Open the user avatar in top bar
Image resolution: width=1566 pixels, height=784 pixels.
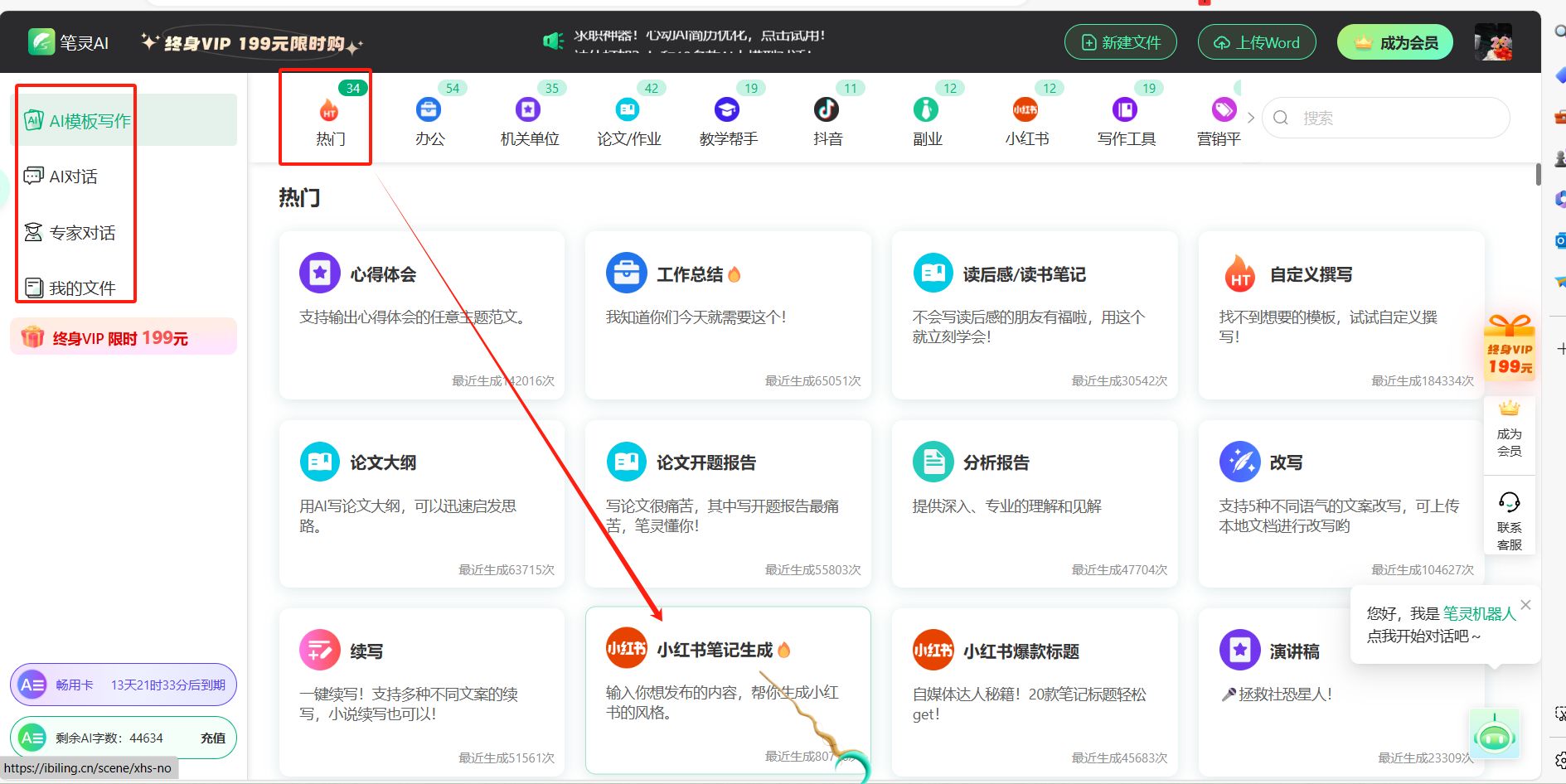(x=1493, y=42)
